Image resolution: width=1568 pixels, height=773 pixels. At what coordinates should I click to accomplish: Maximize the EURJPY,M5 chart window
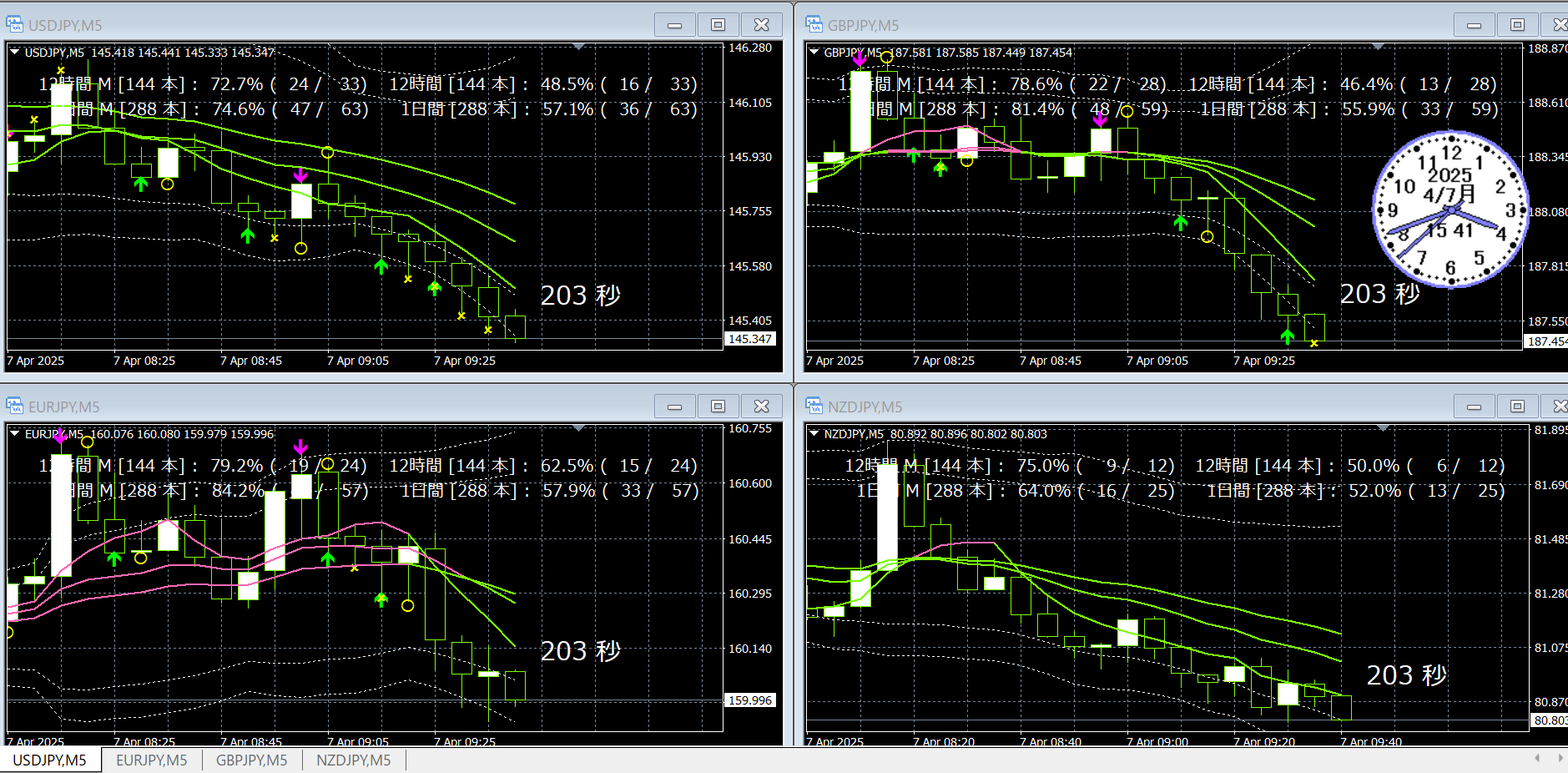[x=718, y=407]
